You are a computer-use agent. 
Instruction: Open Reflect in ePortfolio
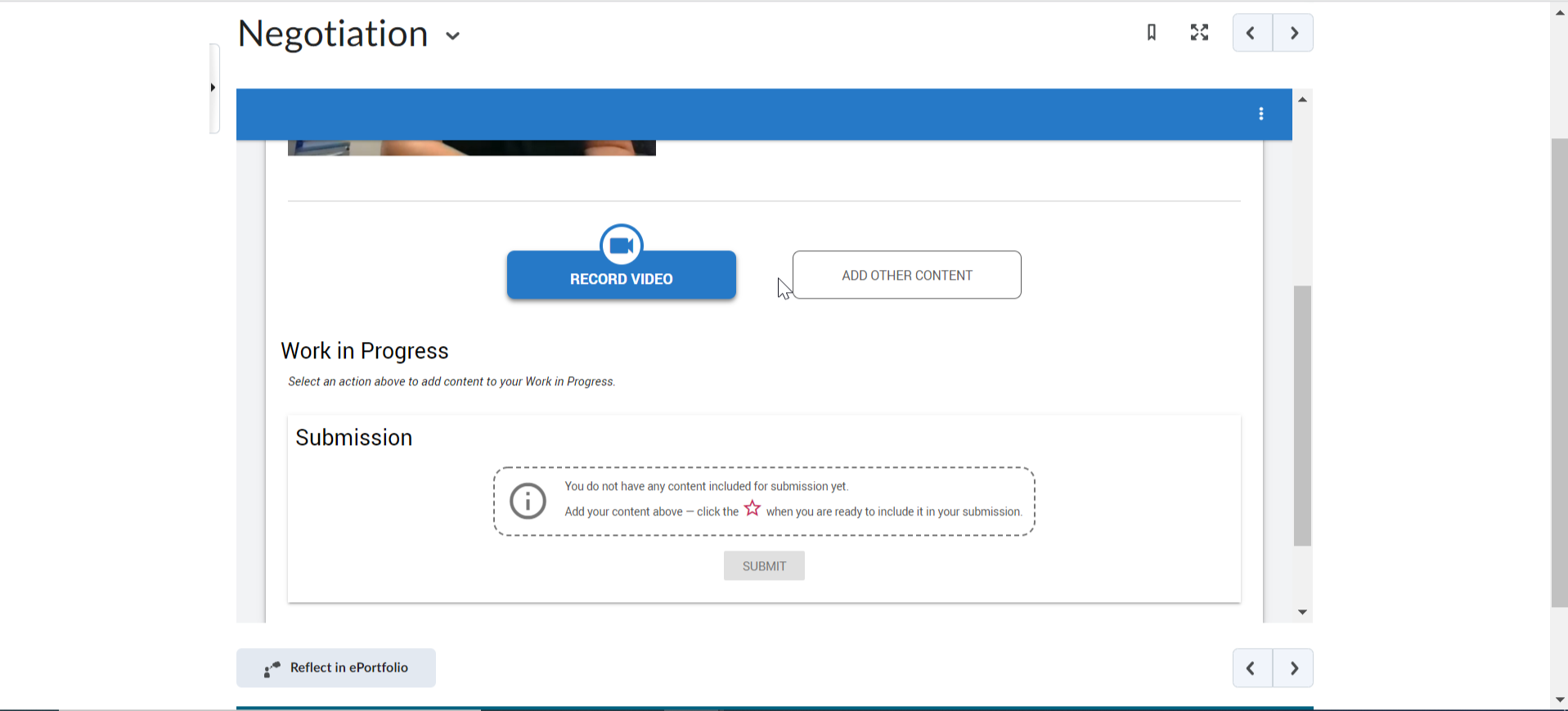pyautogui.click(x=336, y=668)
